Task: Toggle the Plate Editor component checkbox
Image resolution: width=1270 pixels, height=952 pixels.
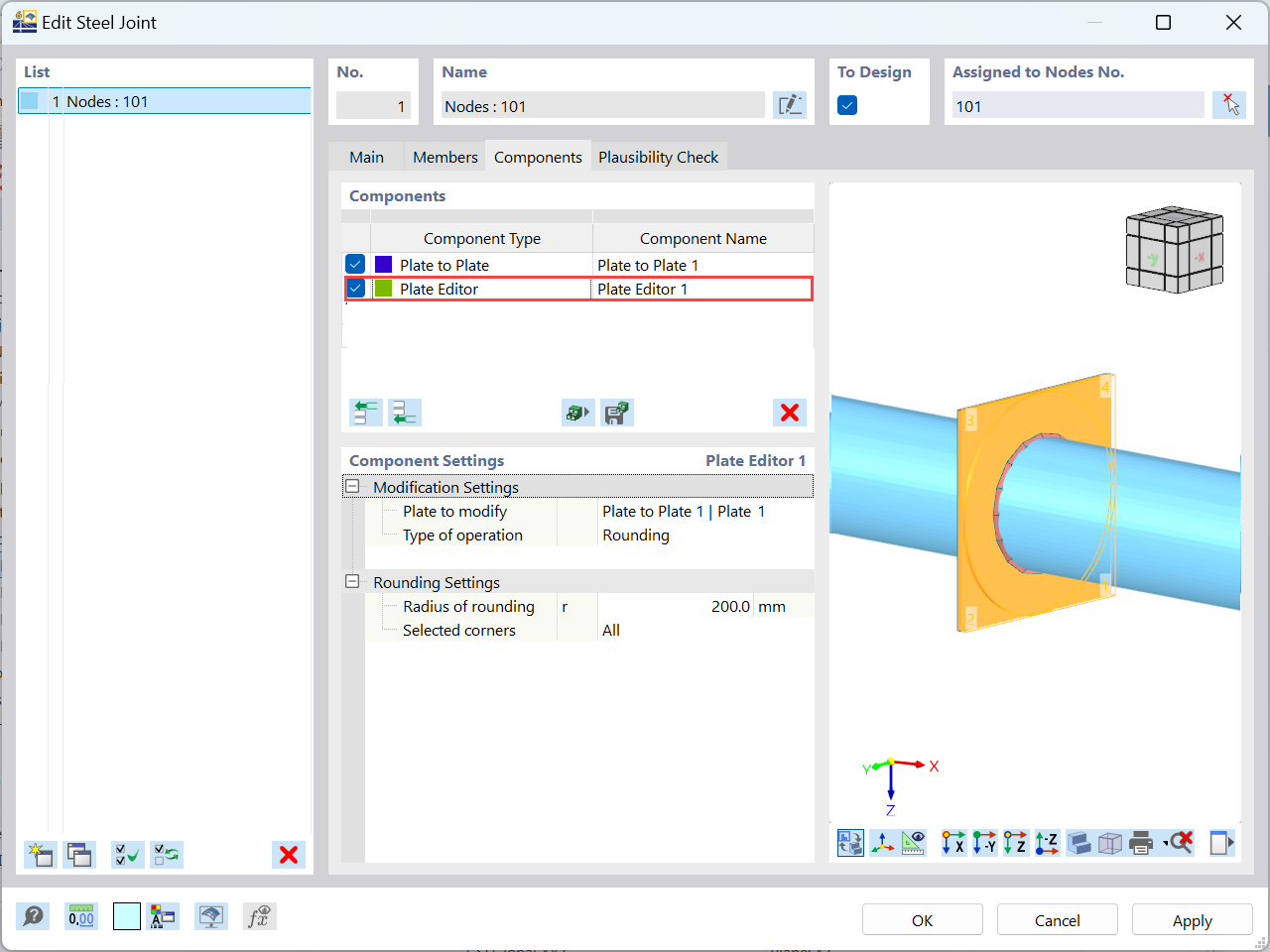Action: pyautogui.click(x=355, y=288)
